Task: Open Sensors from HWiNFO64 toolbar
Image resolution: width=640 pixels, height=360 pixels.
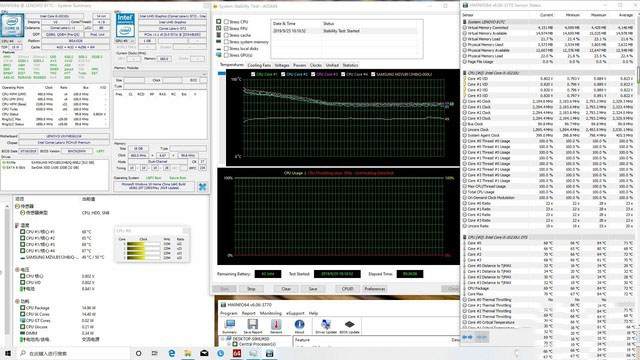Action: coord(276,325)
